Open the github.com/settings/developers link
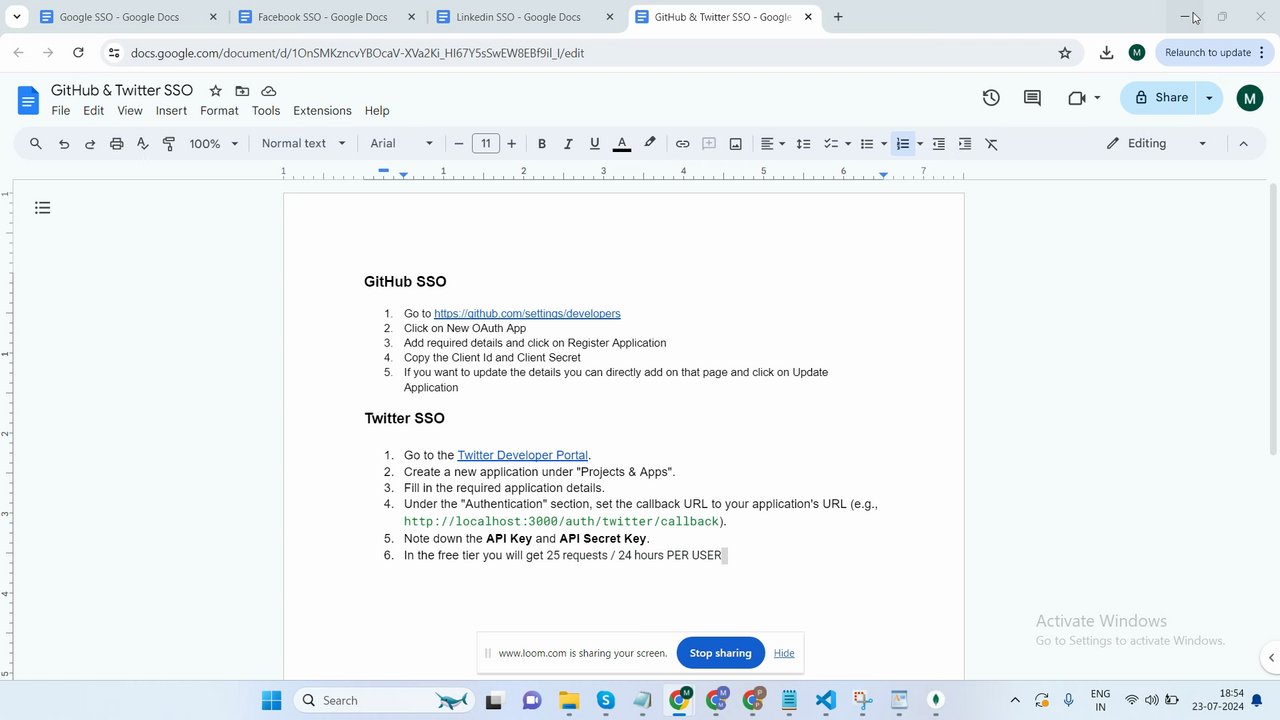The width and height of the screenshot is (1280, 720). [x=527, y=314]
